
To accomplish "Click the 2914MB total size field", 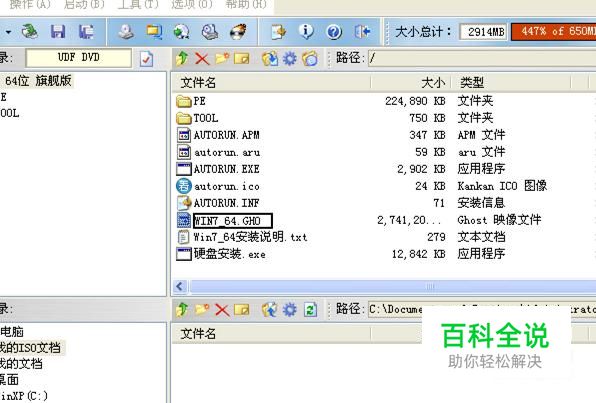I will point(483,32).
